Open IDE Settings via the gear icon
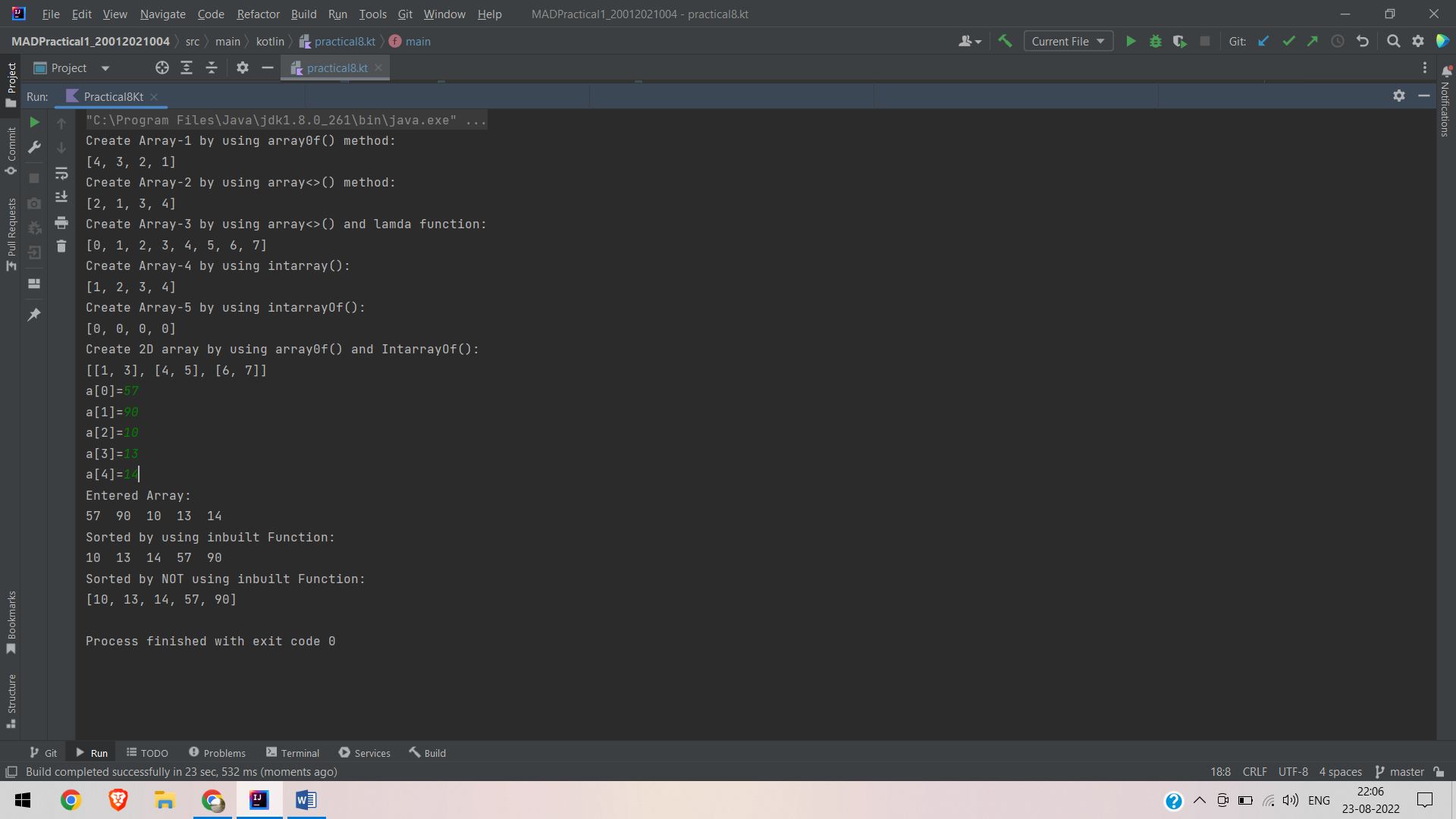The height and width of the screenshot is (819, 1456). (x=1418, y=41)
